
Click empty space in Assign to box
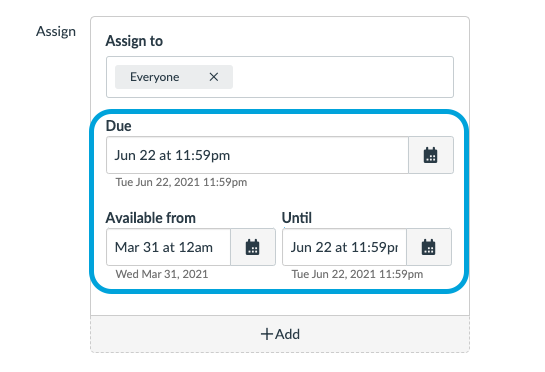[342, 77]
